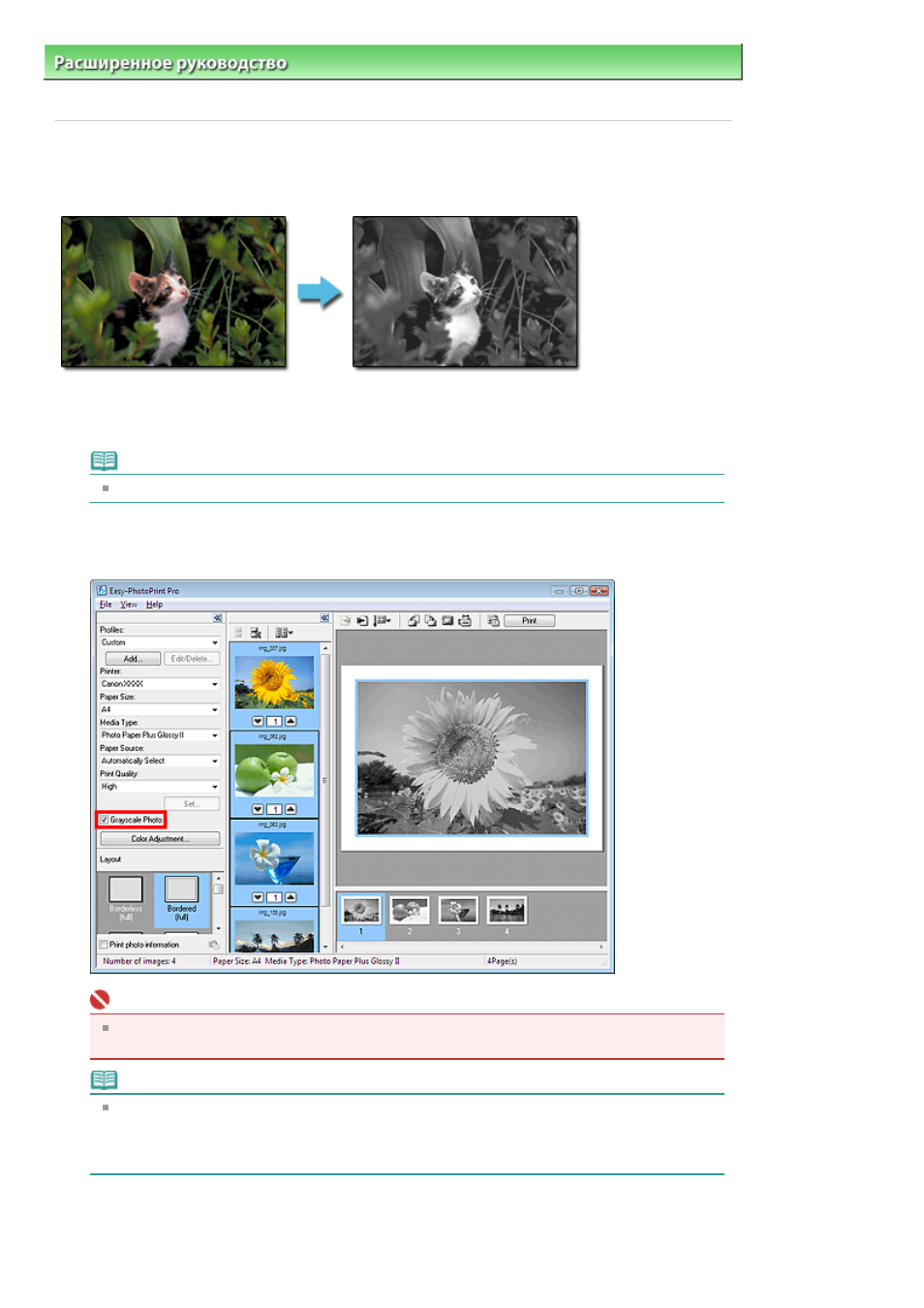Viewport: 924px width, 1308px height.
Task: Click the Print button
Action: click(x=529, y=621)
